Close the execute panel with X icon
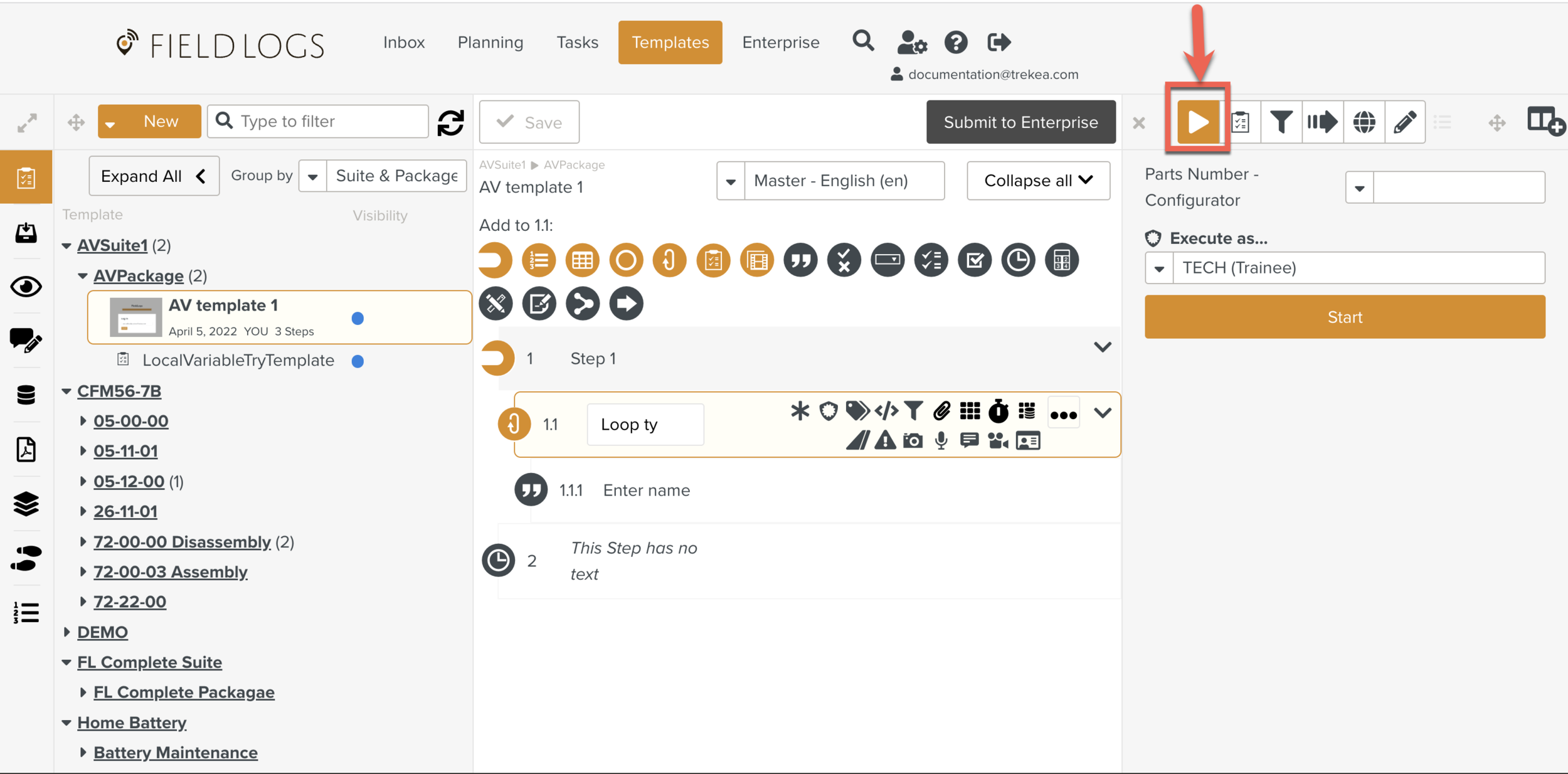Image resolution: width=1568 pixels, height=774 pixels. 1139,123
